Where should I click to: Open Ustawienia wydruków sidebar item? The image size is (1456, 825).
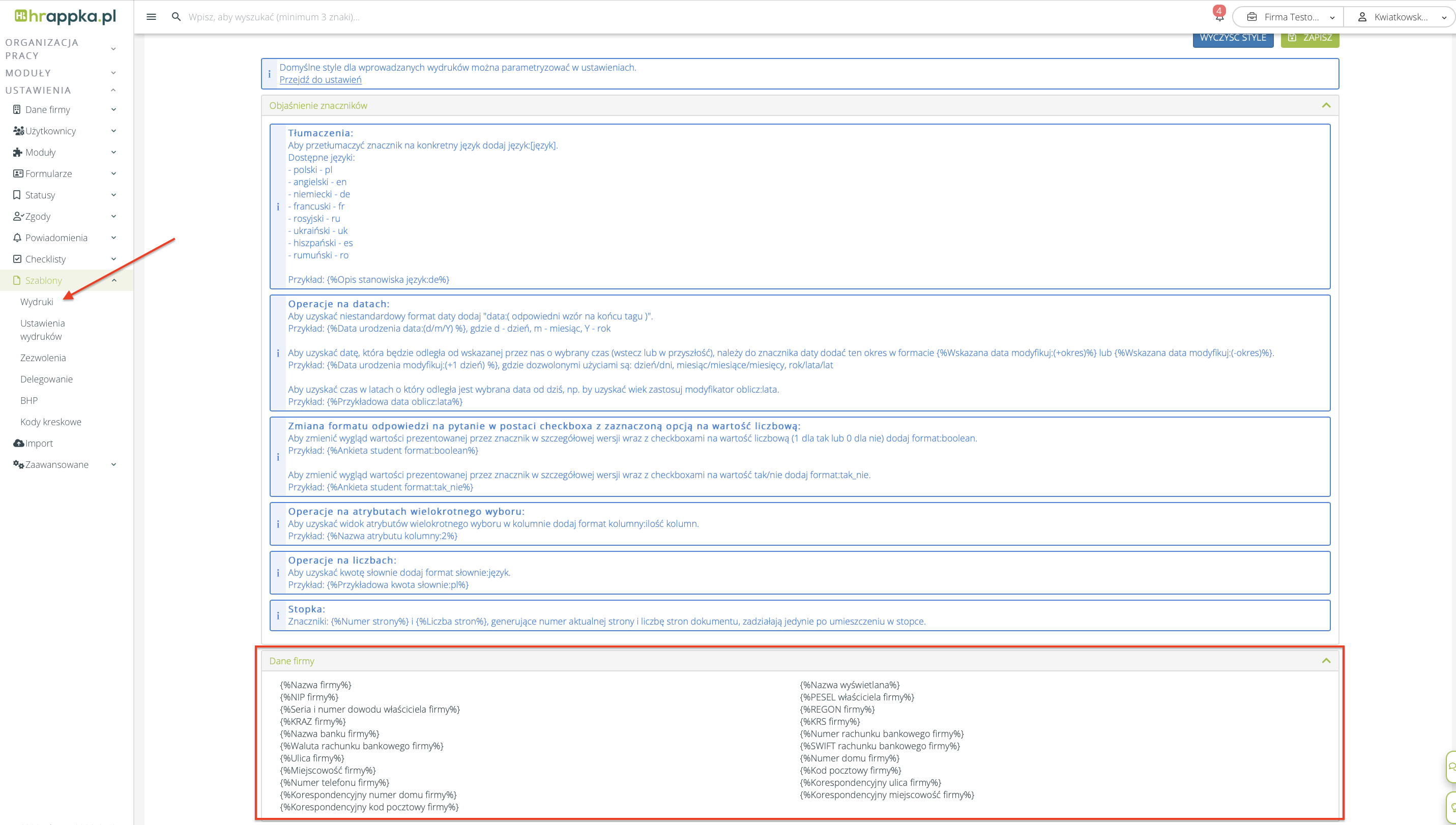coord(43,330)
